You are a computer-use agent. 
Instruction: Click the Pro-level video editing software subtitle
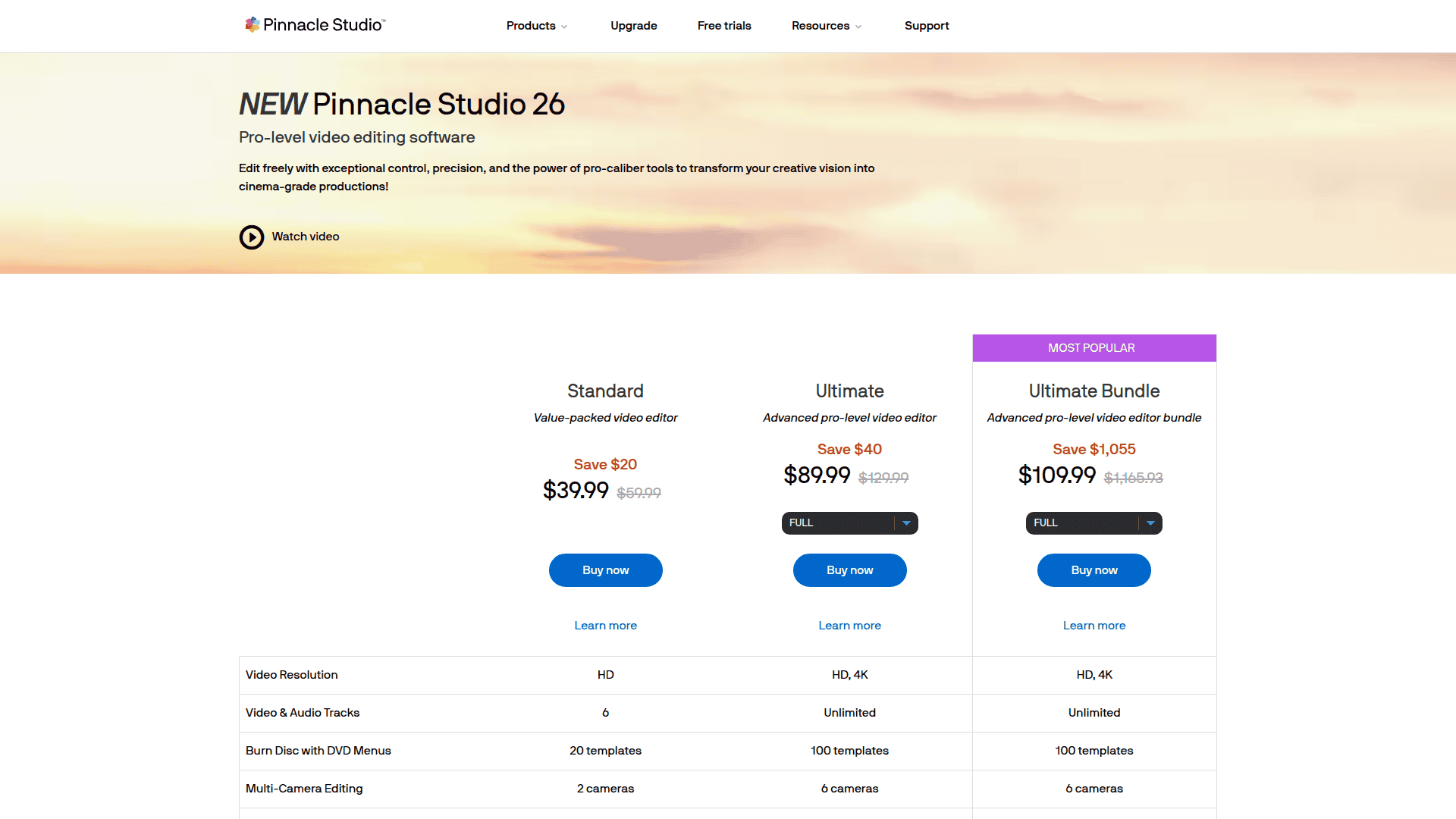[357, 137]
